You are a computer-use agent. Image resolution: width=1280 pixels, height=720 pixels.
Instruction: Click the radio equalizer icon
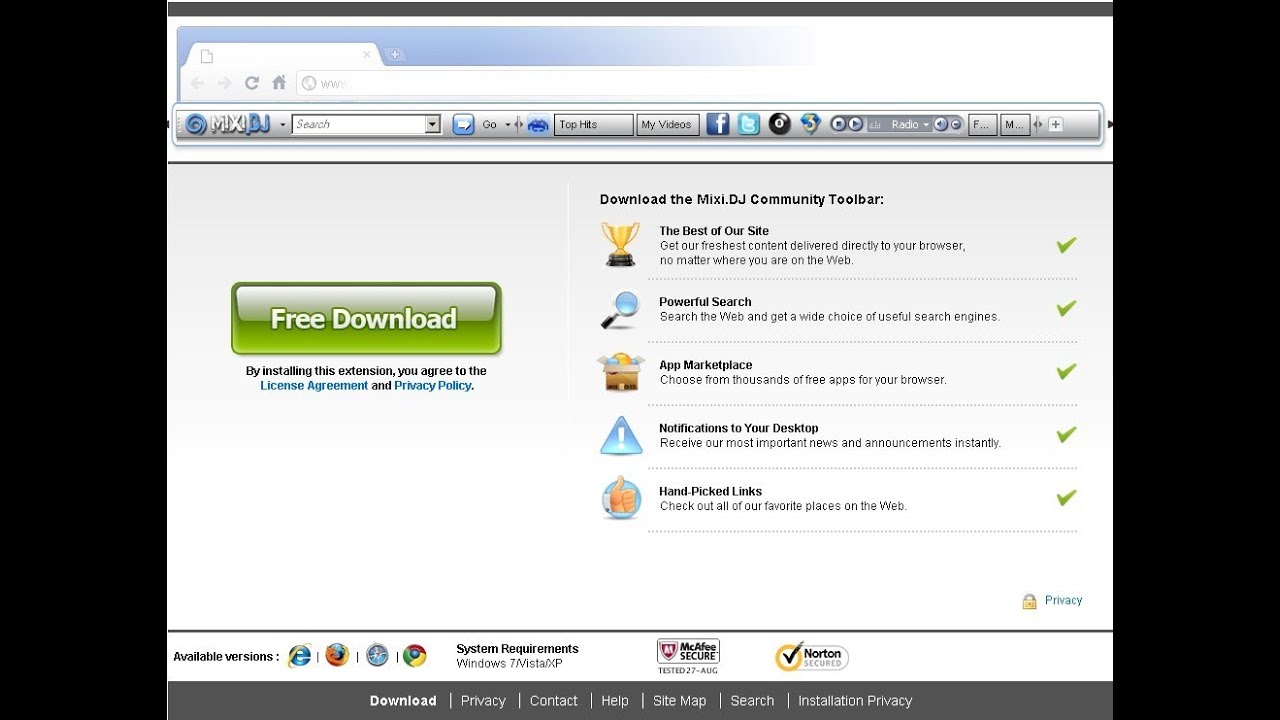pos(875,125)
